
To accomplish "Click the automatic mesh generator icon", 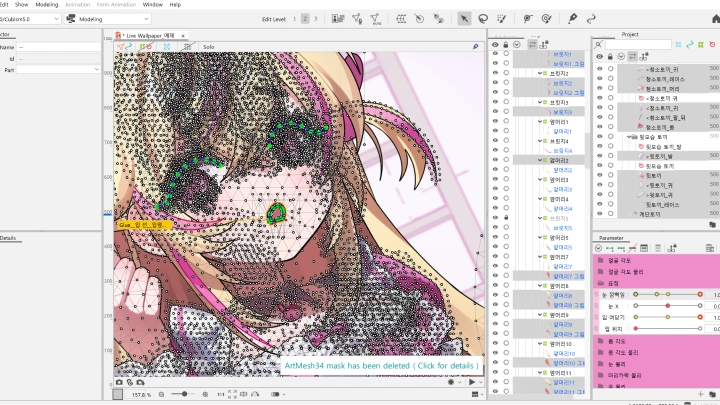I will coord(375,19).
